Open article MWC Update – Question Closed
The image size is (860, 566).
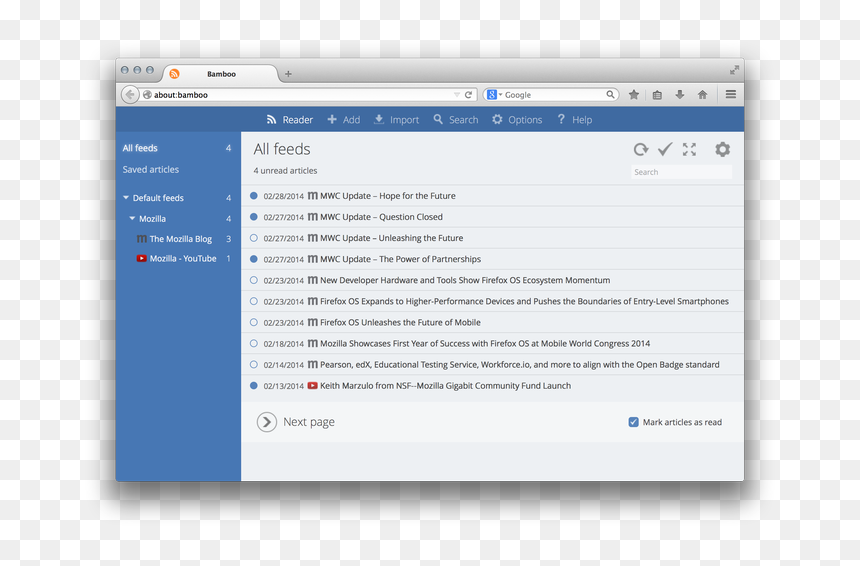381,217
